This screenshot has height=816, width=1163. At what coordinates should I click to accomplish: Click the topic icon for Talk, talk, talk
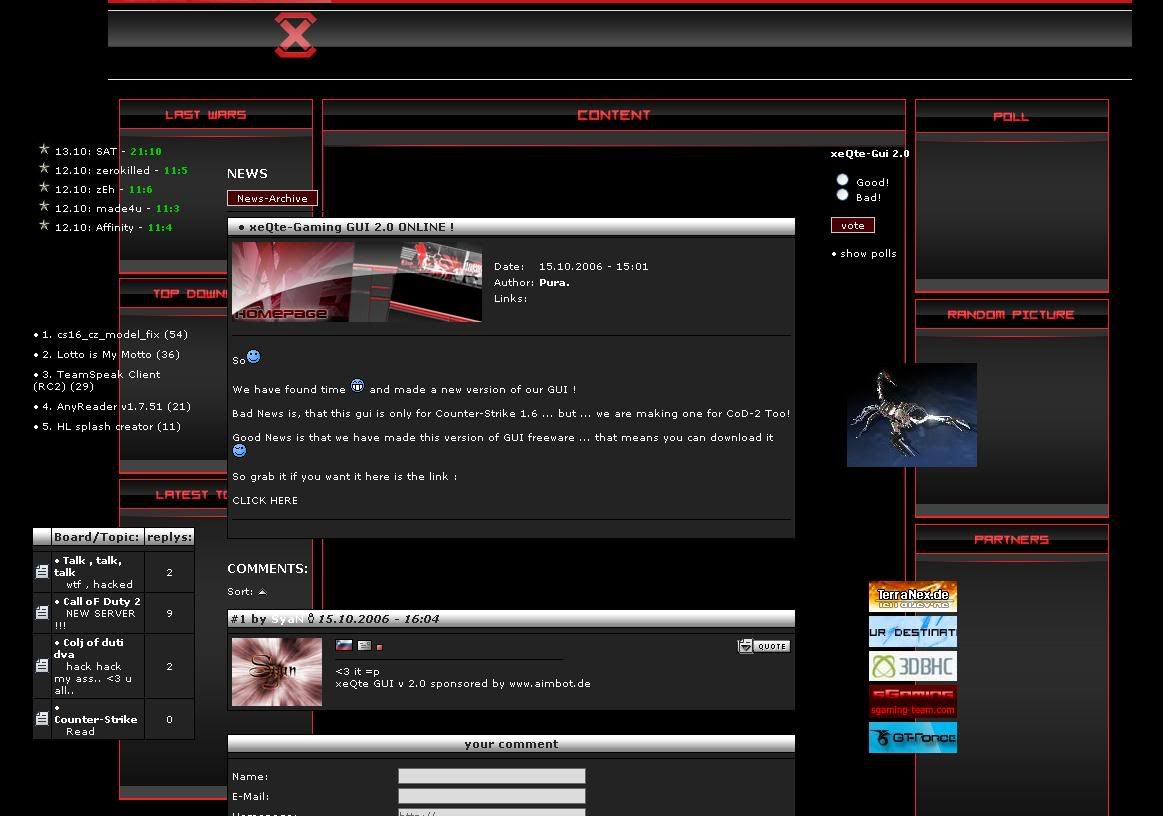(x=42, y=572)
